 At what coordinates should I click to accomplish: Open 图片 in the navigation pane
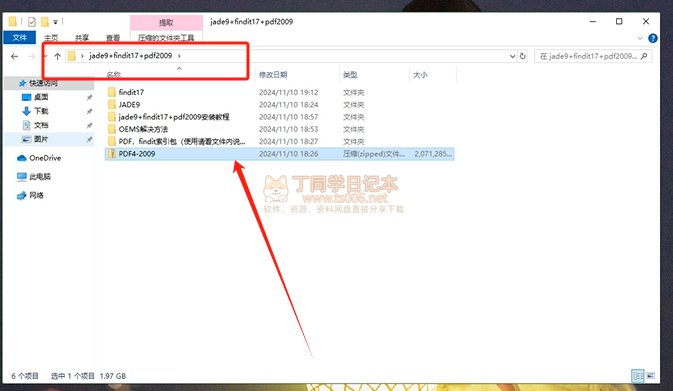point(41,139)
